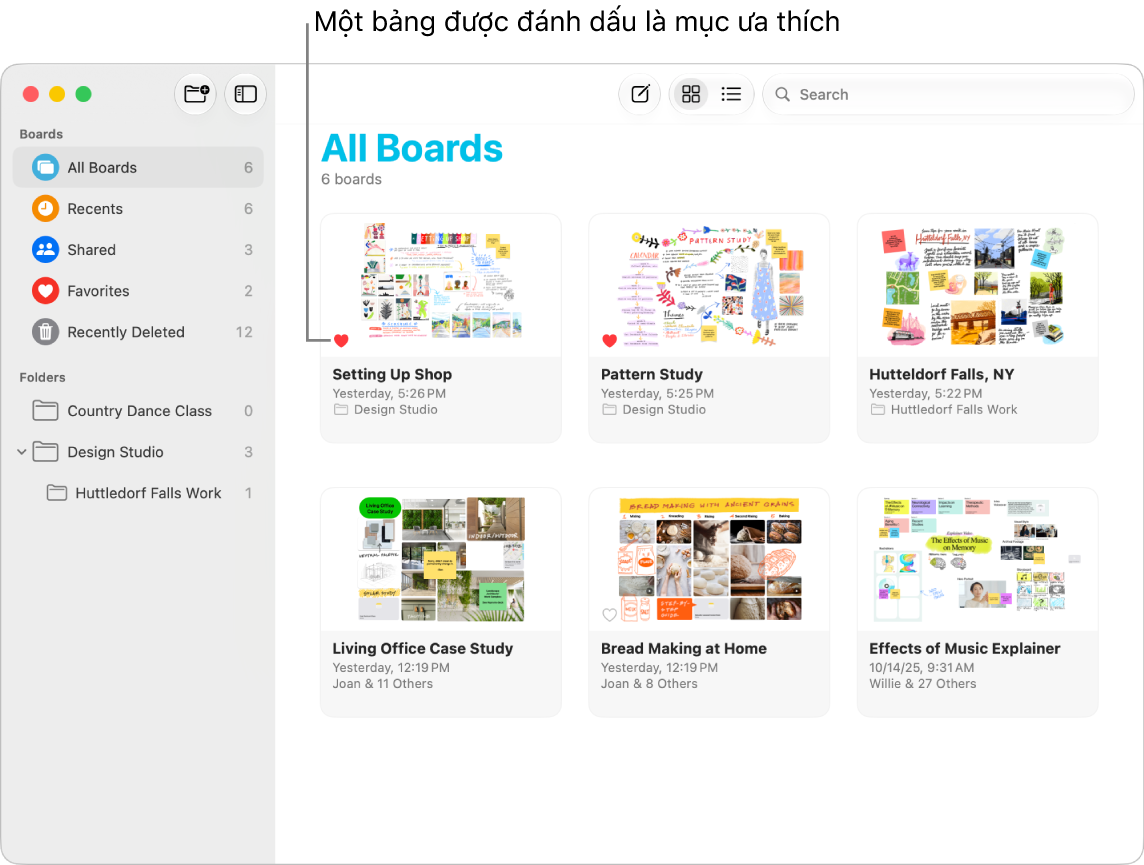
Task: Open the Hutteldorf Falls, NY board thumbnail
Action: pyautogui.click(x=977, y=285)
